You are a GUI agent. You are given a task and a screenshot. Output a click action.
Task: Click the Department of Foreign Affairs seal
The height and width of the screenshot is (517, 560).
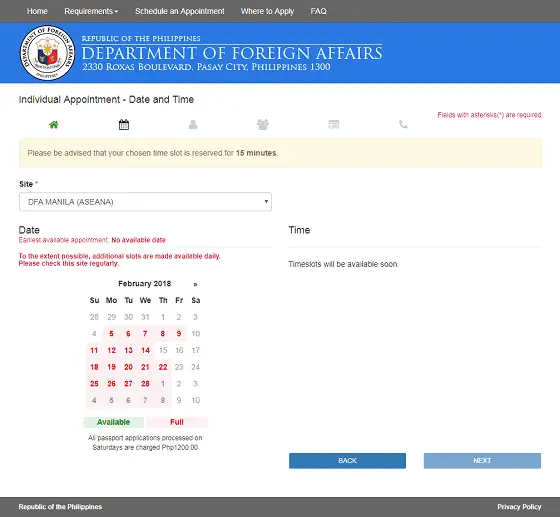click(x=47, y=53)
